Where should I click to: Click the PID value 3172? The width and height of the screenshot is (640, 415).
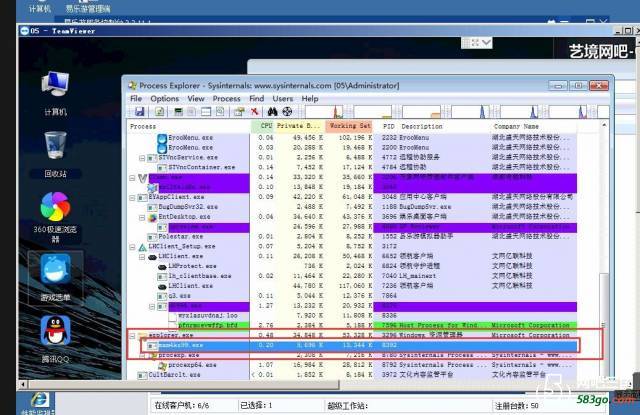(x=389, y=247)
